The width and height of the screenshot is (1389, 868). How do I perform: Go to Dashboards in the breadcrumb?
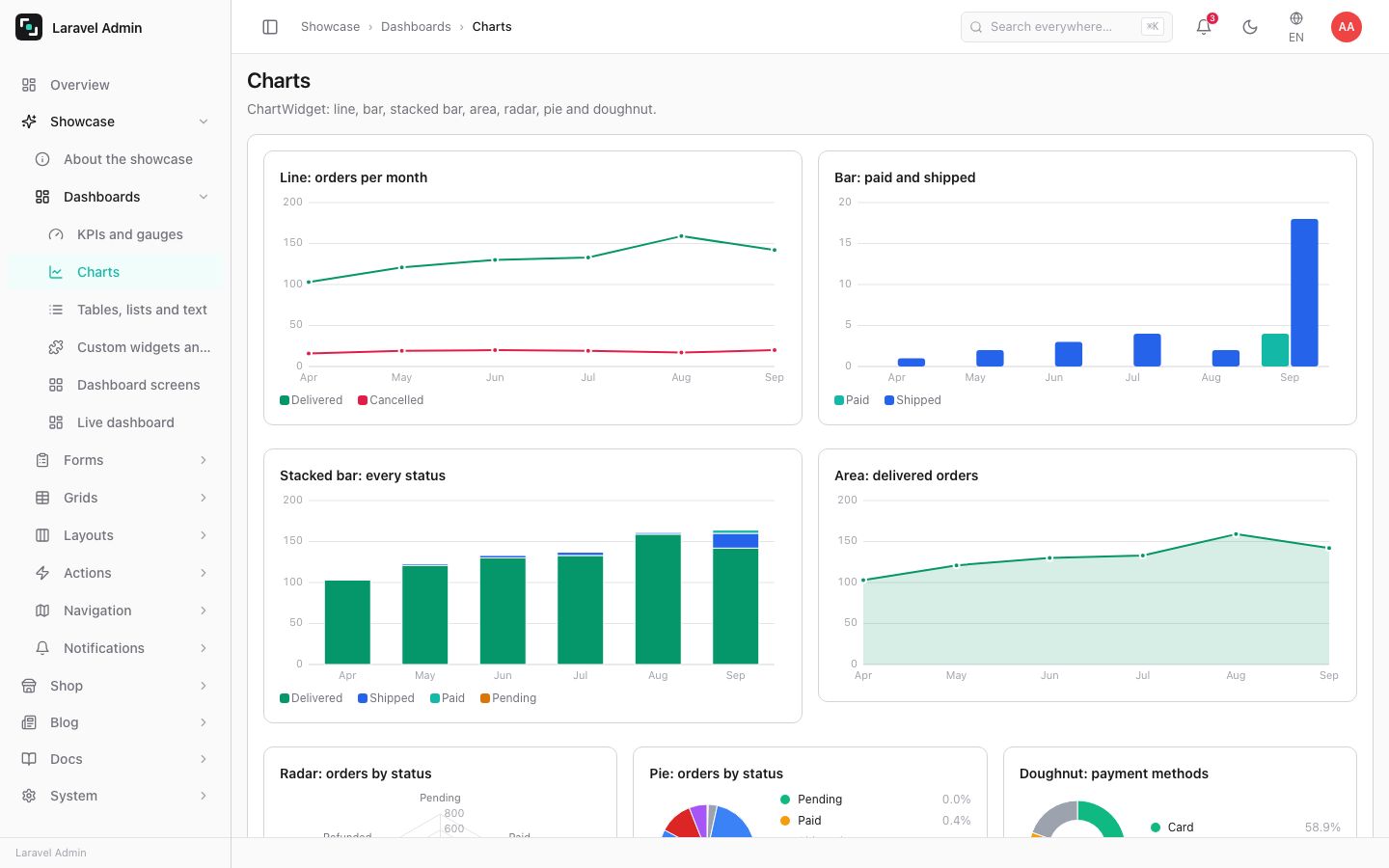[x=416, y=27]
